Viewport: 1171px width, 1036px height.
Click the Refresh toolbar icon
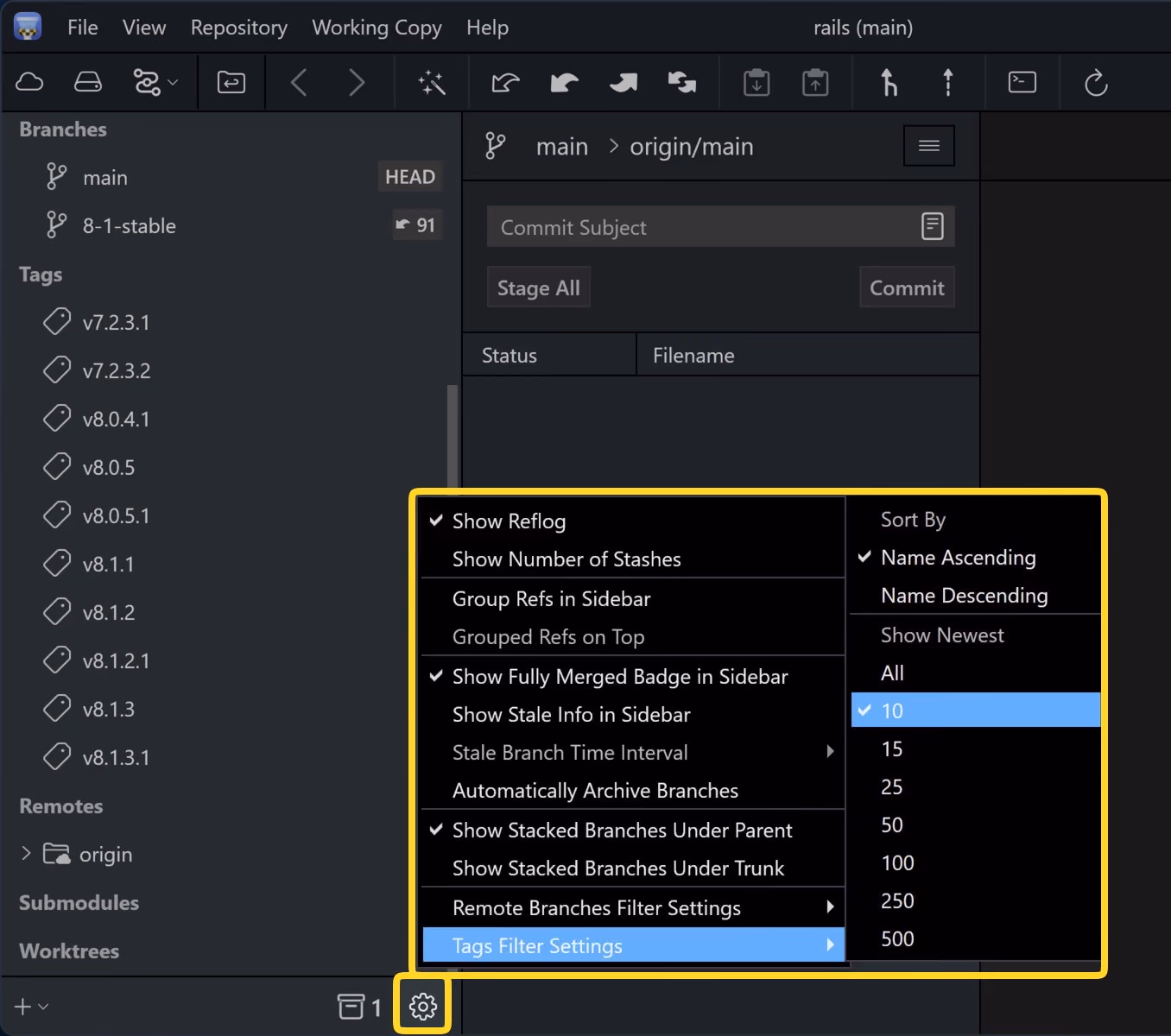point(1096,83)
